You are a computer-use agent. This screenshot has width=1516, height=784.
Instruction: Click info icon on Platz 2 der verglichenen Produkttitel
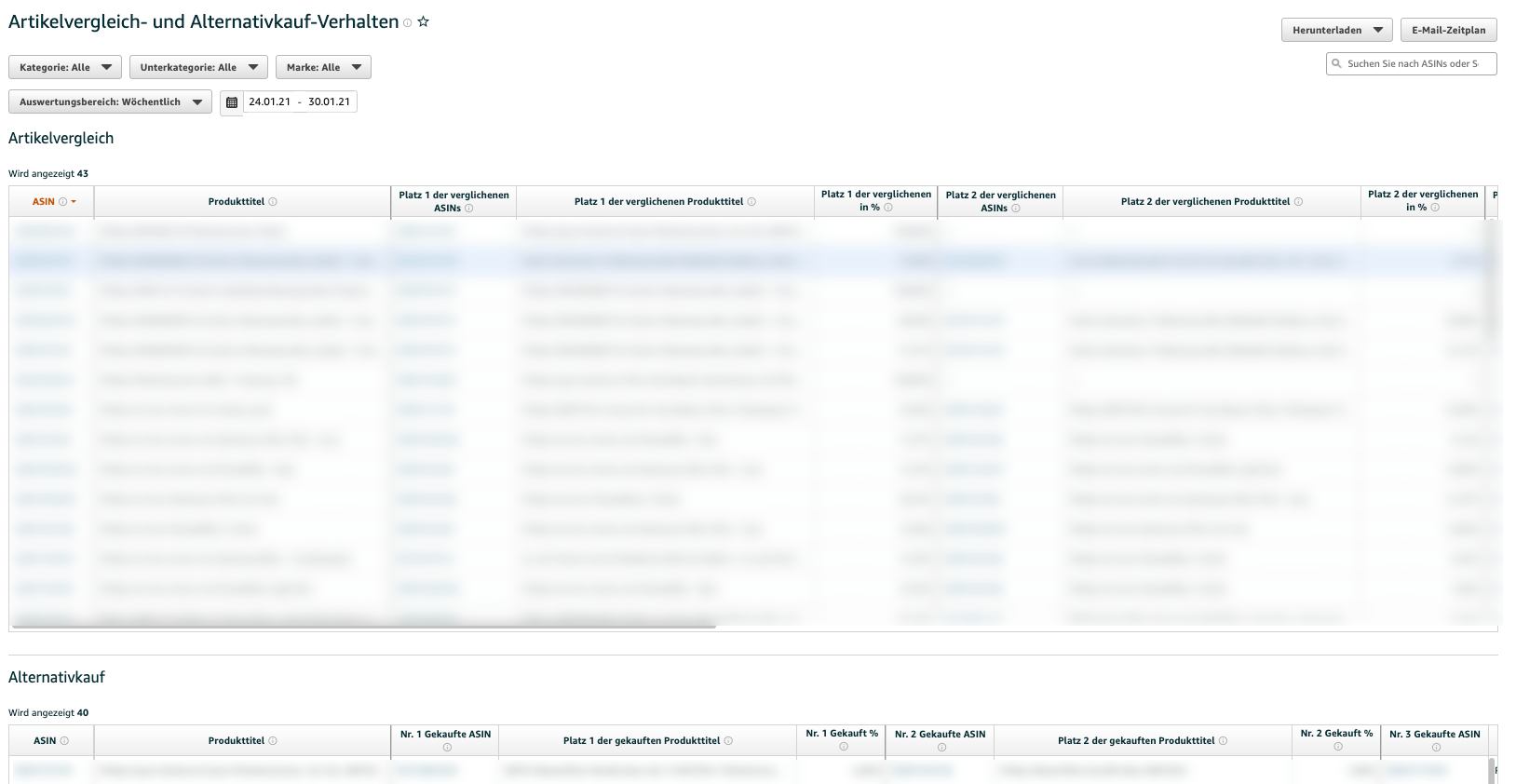(1298, 202)
